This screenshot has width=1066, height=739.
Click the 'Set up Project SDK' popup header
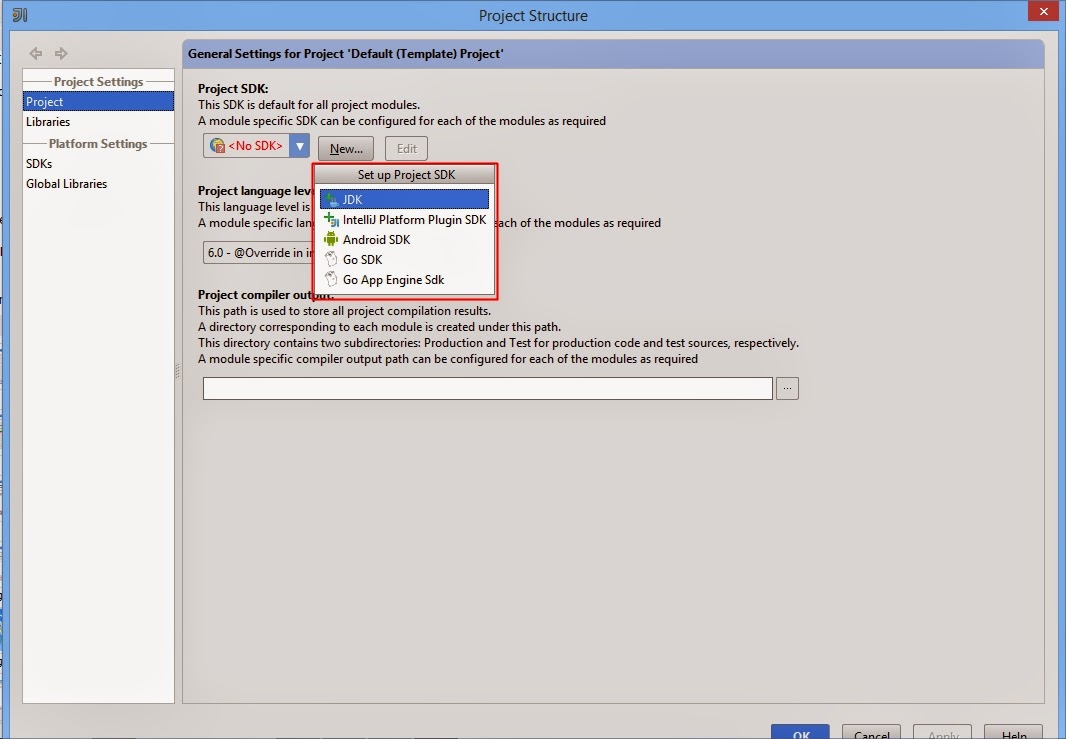(406, 175)
